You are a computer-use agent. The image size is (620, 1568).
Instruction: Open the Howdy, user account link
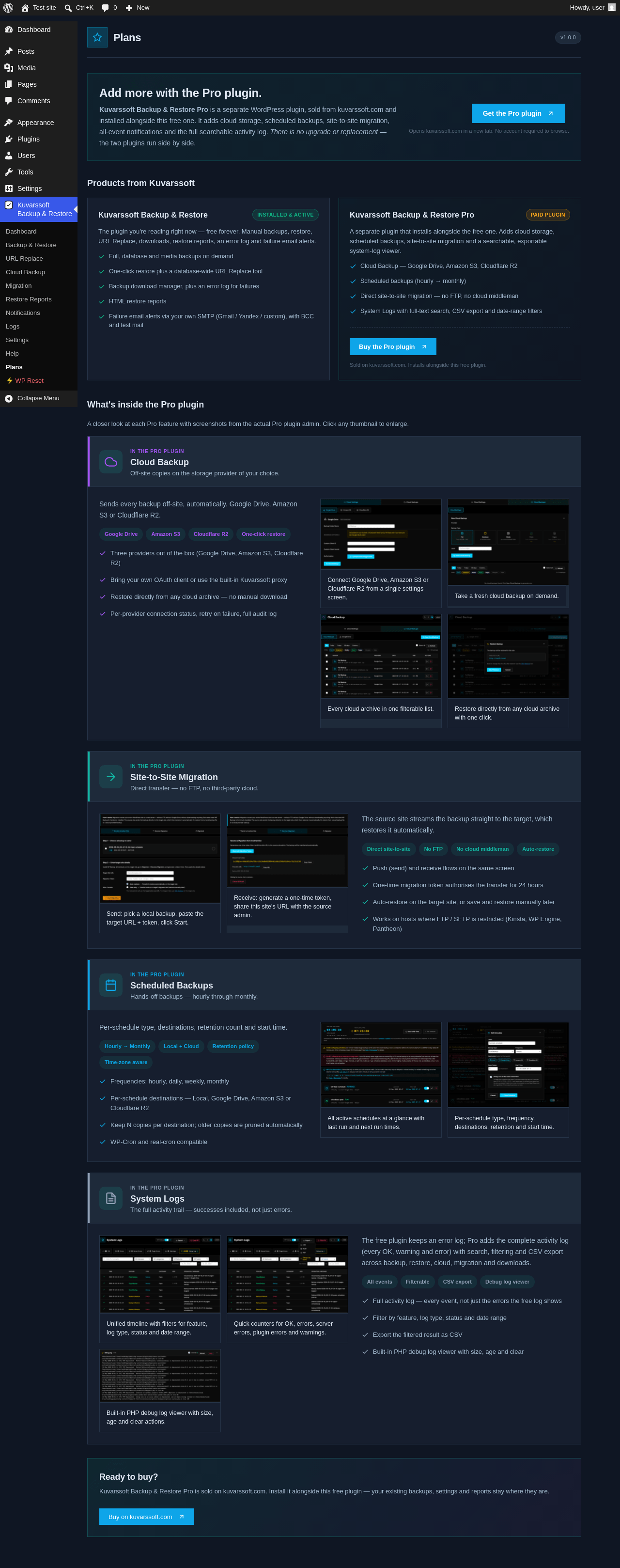[x=592, y=8]
